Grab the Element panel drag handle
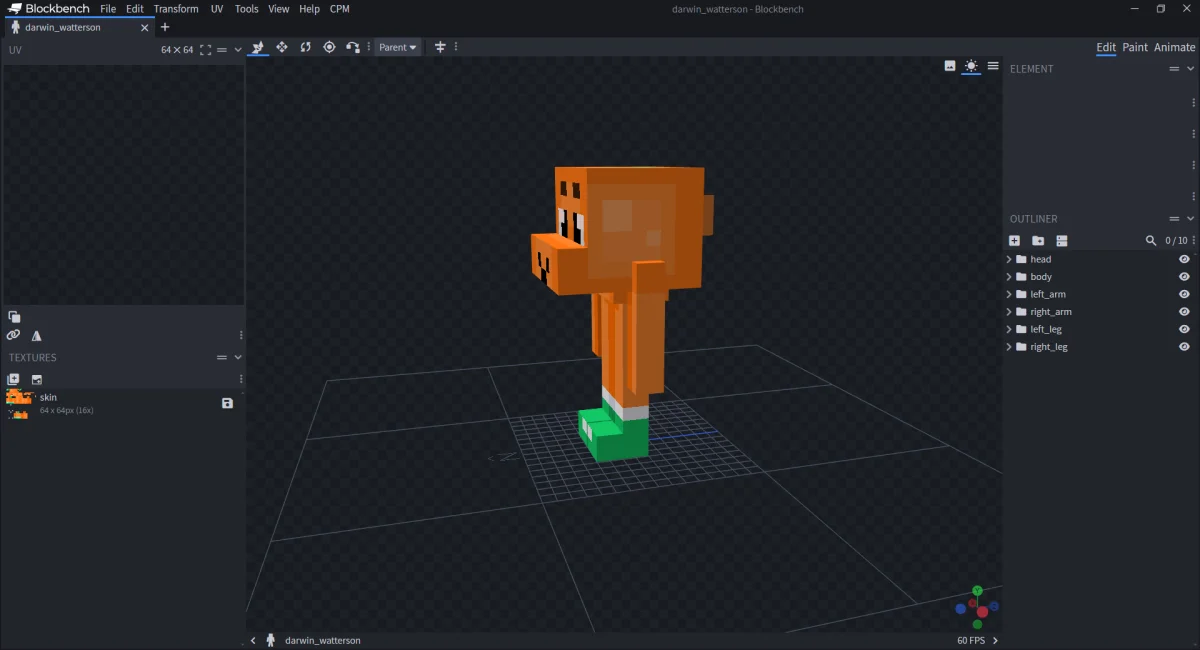Screen dimensions: 1200x650 1175,69
